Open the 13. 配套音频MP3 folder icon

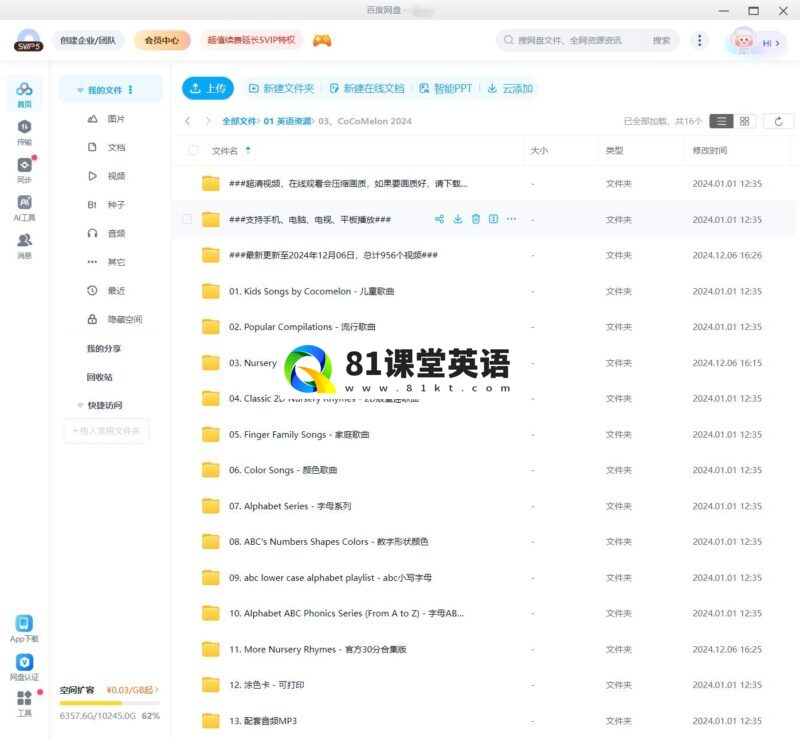211,721
